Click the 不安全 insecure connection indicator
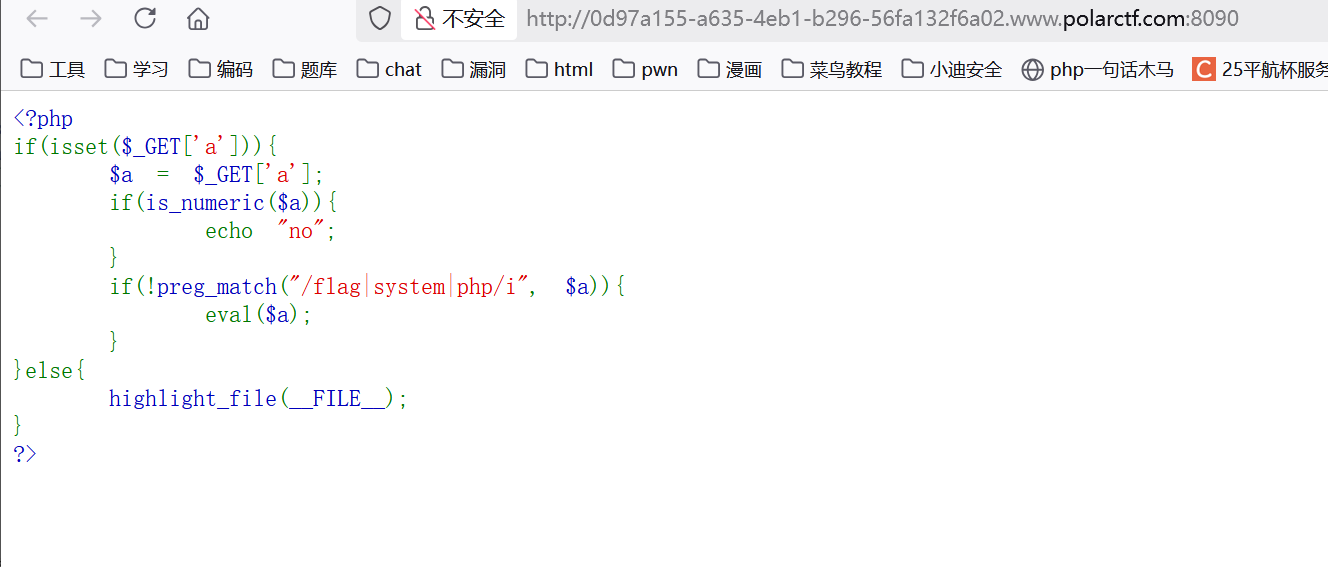This screenshot has height=567, width=1328. (x=460, y=19)
